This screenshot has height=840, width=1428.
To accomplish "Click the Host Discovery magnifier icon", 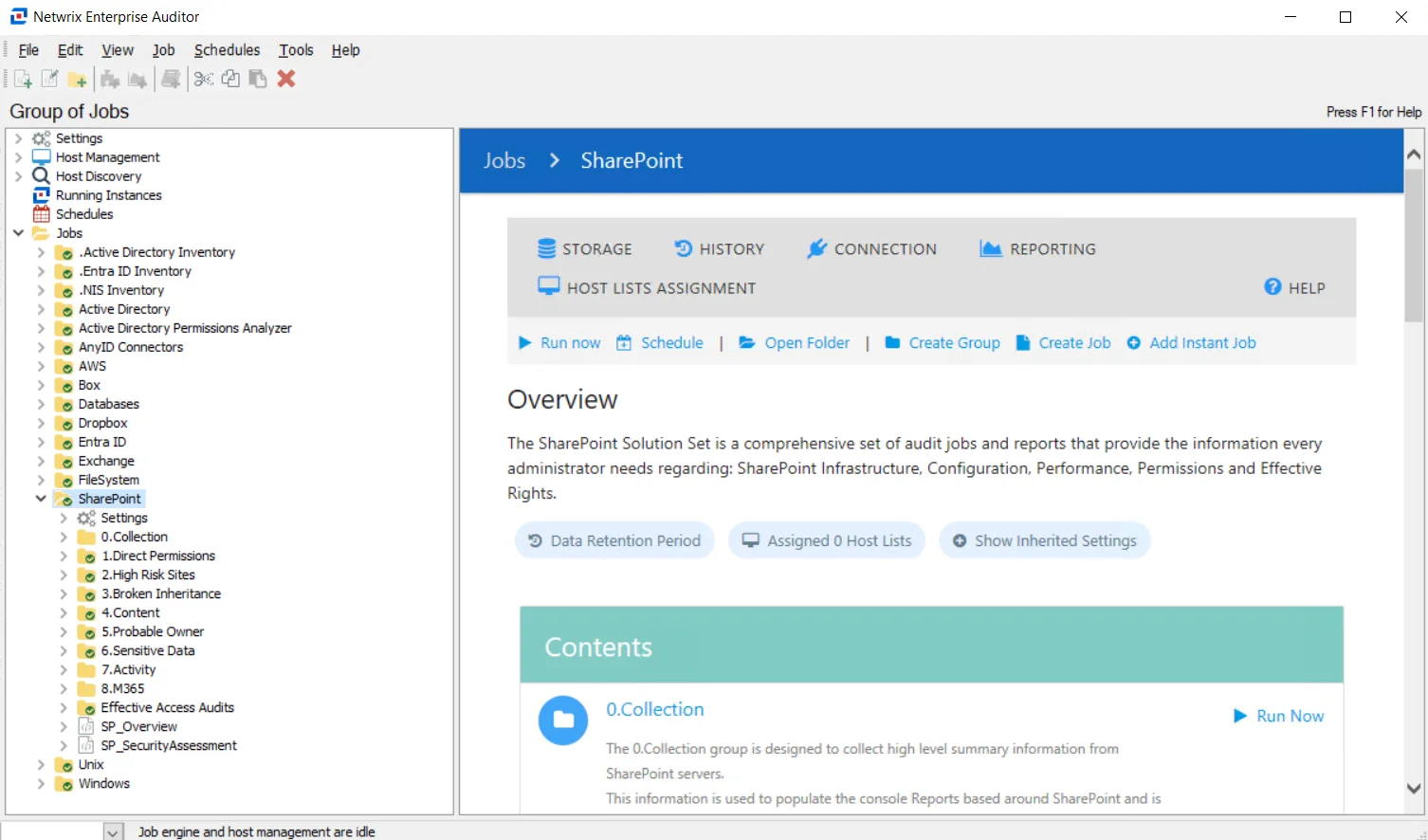I will (x=41, y=175).
